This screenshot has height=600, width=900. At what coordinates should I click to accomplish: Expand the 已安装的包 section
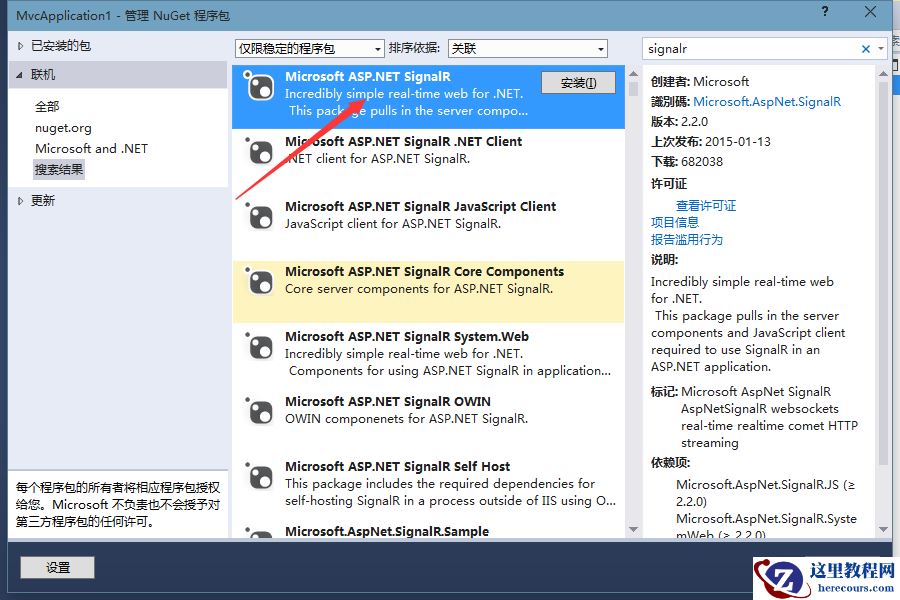[x=55, y=44]
